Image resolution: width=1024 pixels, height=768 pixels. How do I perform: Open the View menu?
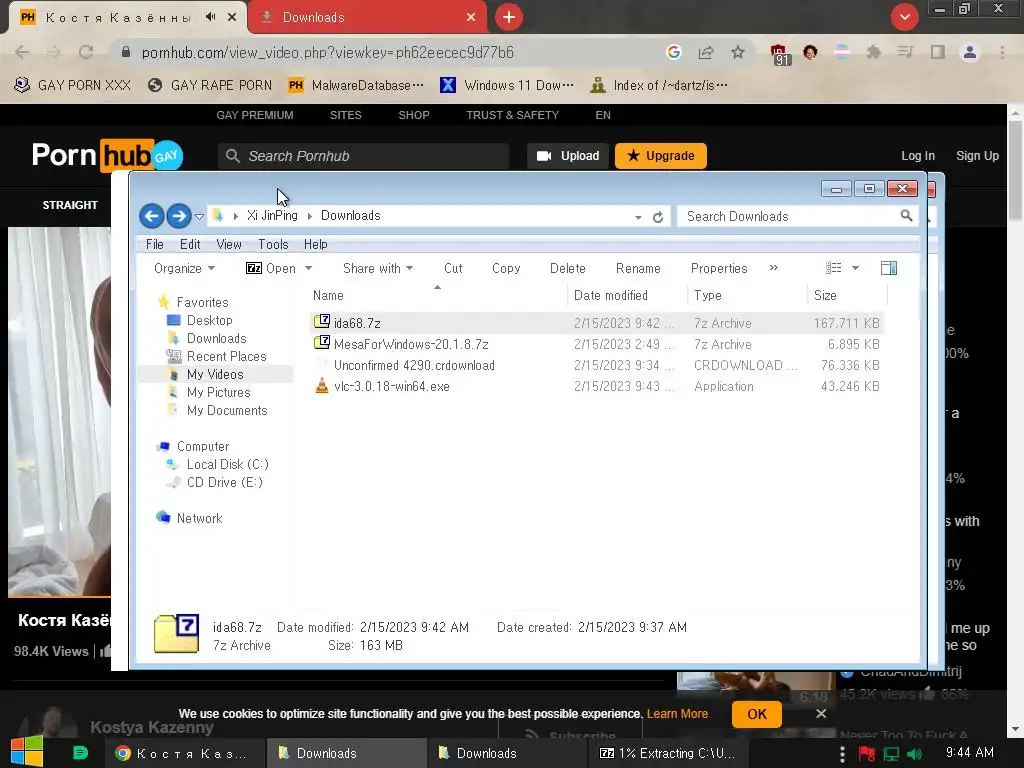pos(229,244)
